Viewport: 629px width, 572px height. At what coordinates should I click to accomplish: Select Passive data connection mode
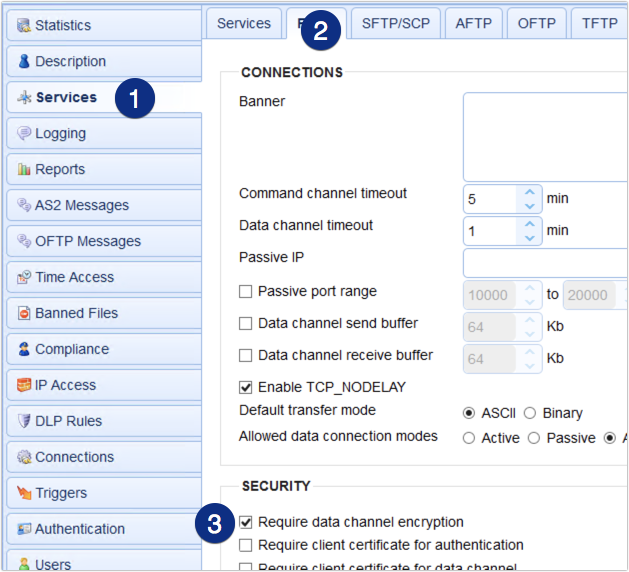click(534, 438)
